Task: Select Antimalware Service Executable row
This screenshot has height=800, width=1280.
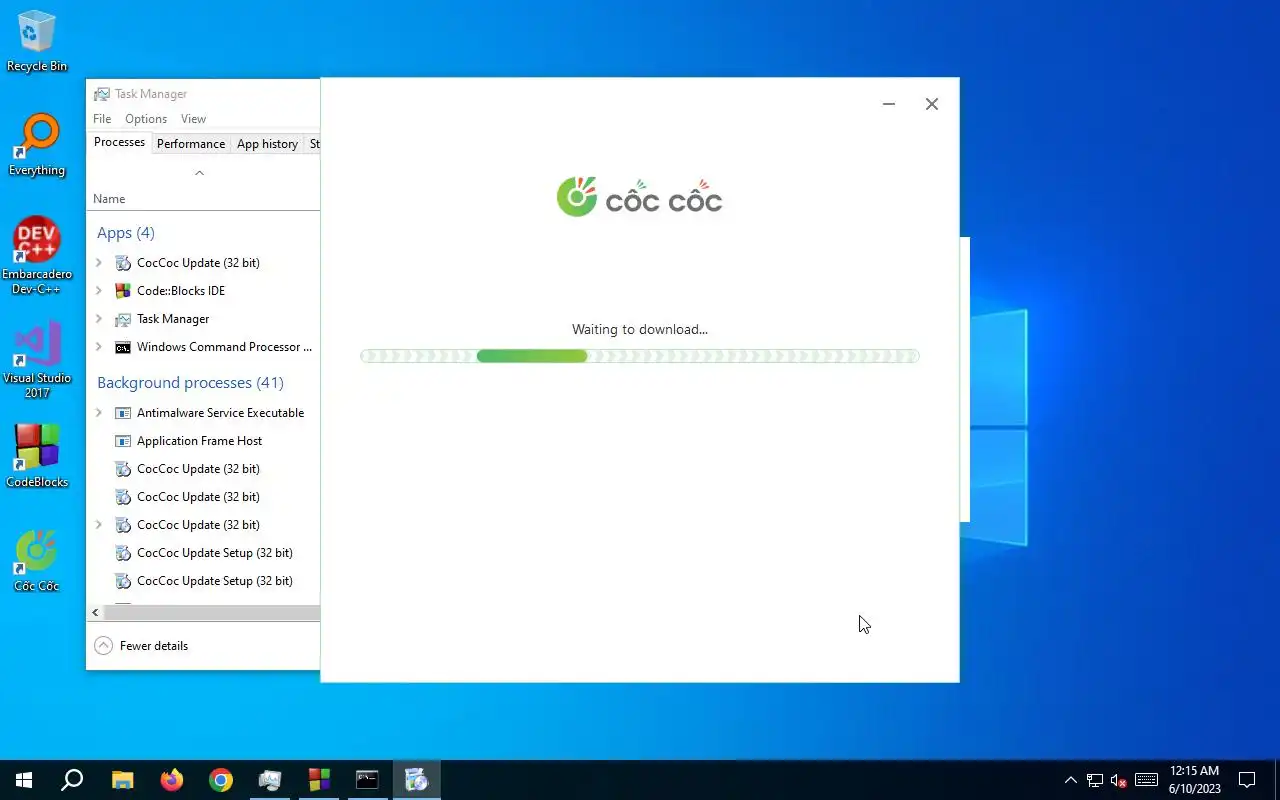Action: [204, 413]
